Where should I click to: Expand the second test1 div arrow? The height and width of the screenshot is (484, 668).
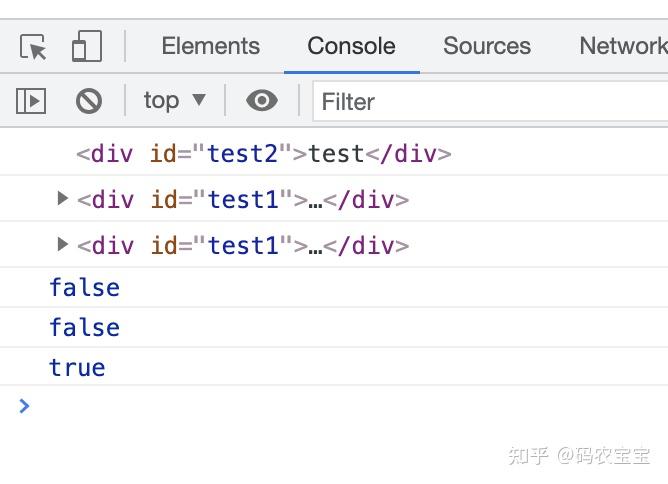pyautogui.click(x=63, y=245)
